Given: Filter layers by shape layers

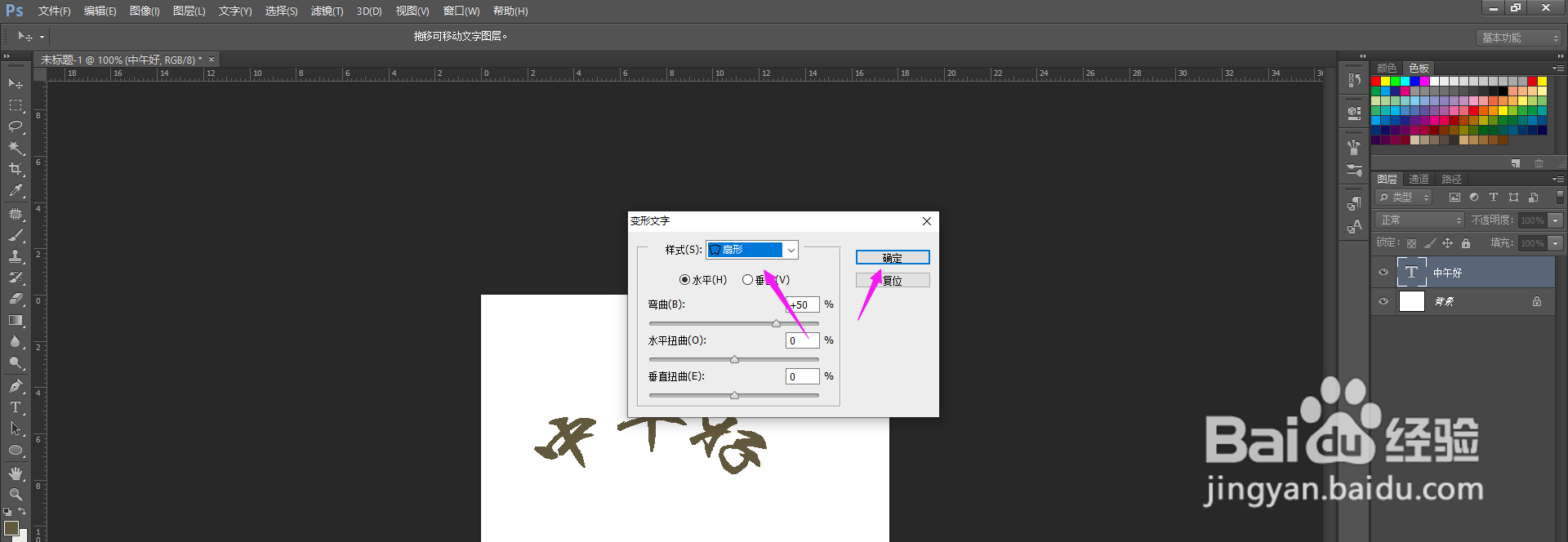Looking at the screenshot, I should (1513, 198).
